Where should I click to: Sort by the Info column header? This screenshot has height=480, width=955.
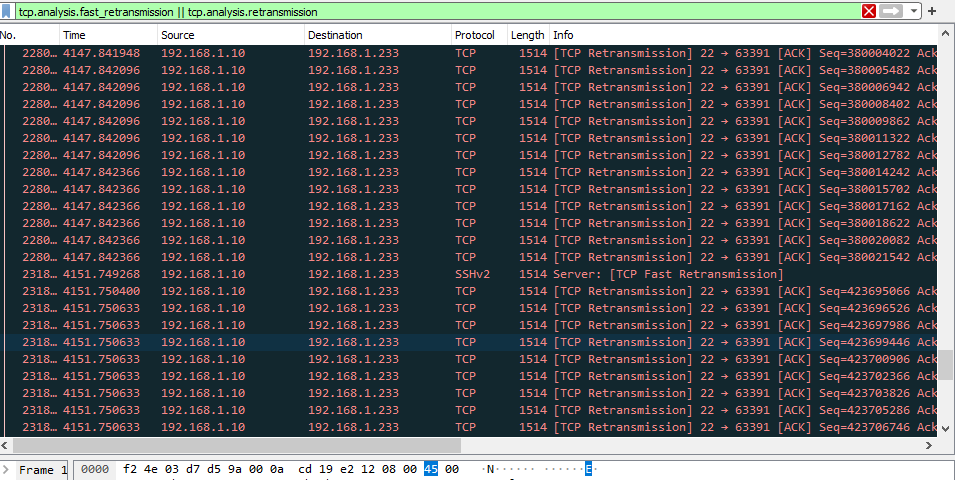pos(743,35)
